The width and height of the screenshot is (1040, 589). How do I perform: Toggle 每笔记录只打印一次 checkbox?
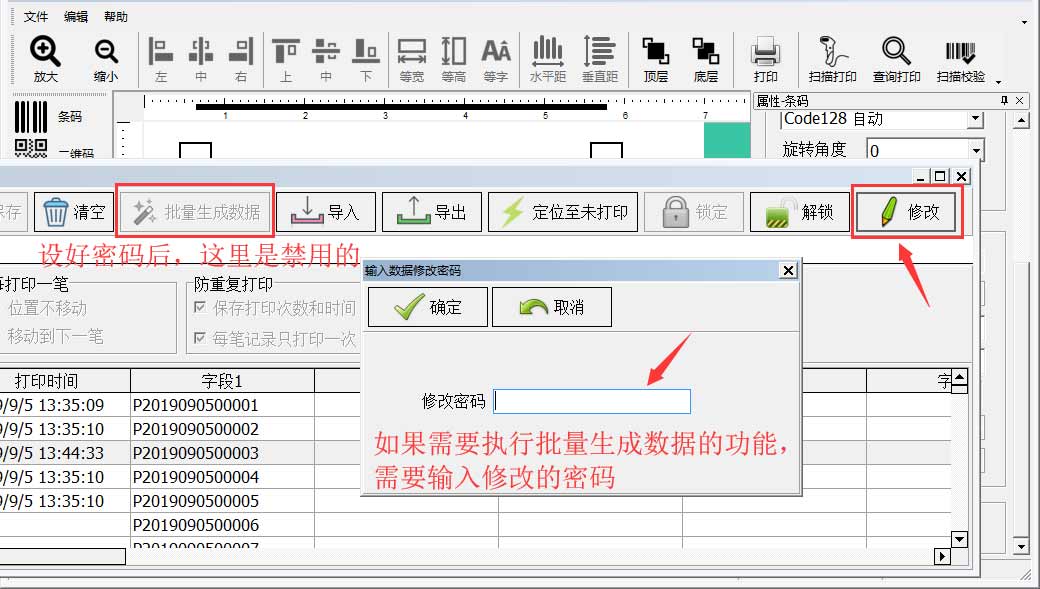coord(200,339)
